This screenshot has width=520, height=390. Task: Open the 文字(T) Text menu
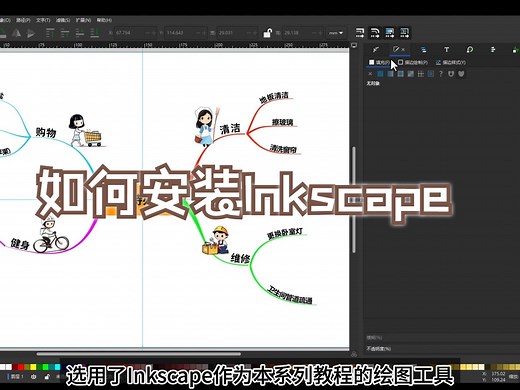point(43,20)
